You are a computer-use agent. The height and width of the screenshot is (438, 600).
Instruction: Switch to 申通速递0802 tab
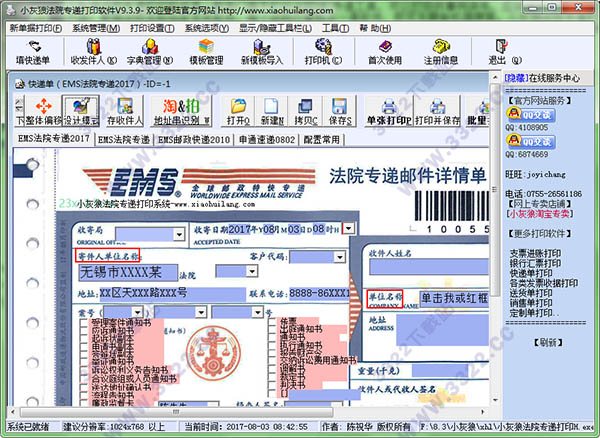[x=267, y=140]
